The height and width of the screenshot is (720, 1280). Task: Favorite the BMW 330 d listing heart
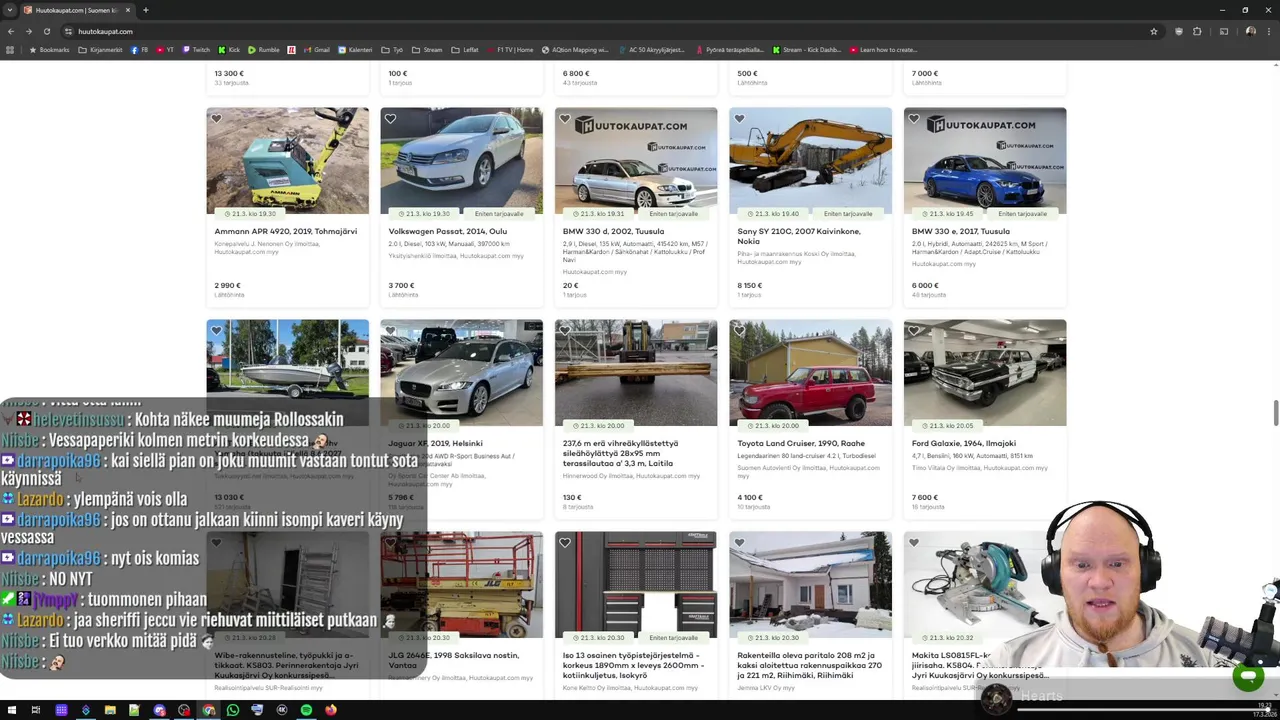click(x=565, y=119)
